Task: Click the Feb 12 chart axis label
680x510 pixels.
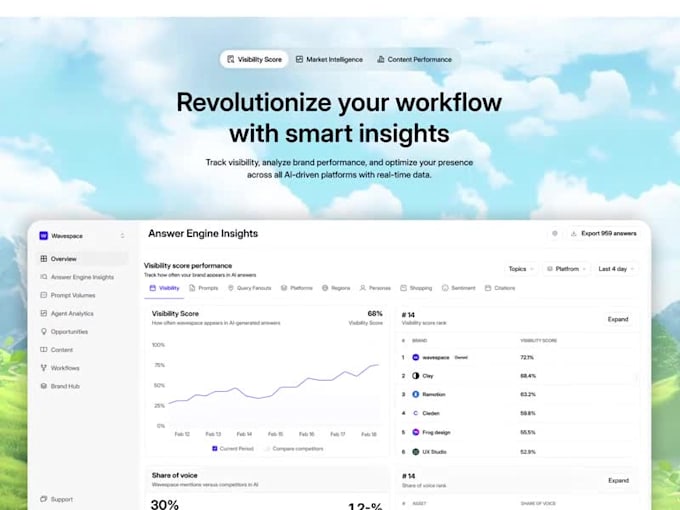Action: coord(182,434)
